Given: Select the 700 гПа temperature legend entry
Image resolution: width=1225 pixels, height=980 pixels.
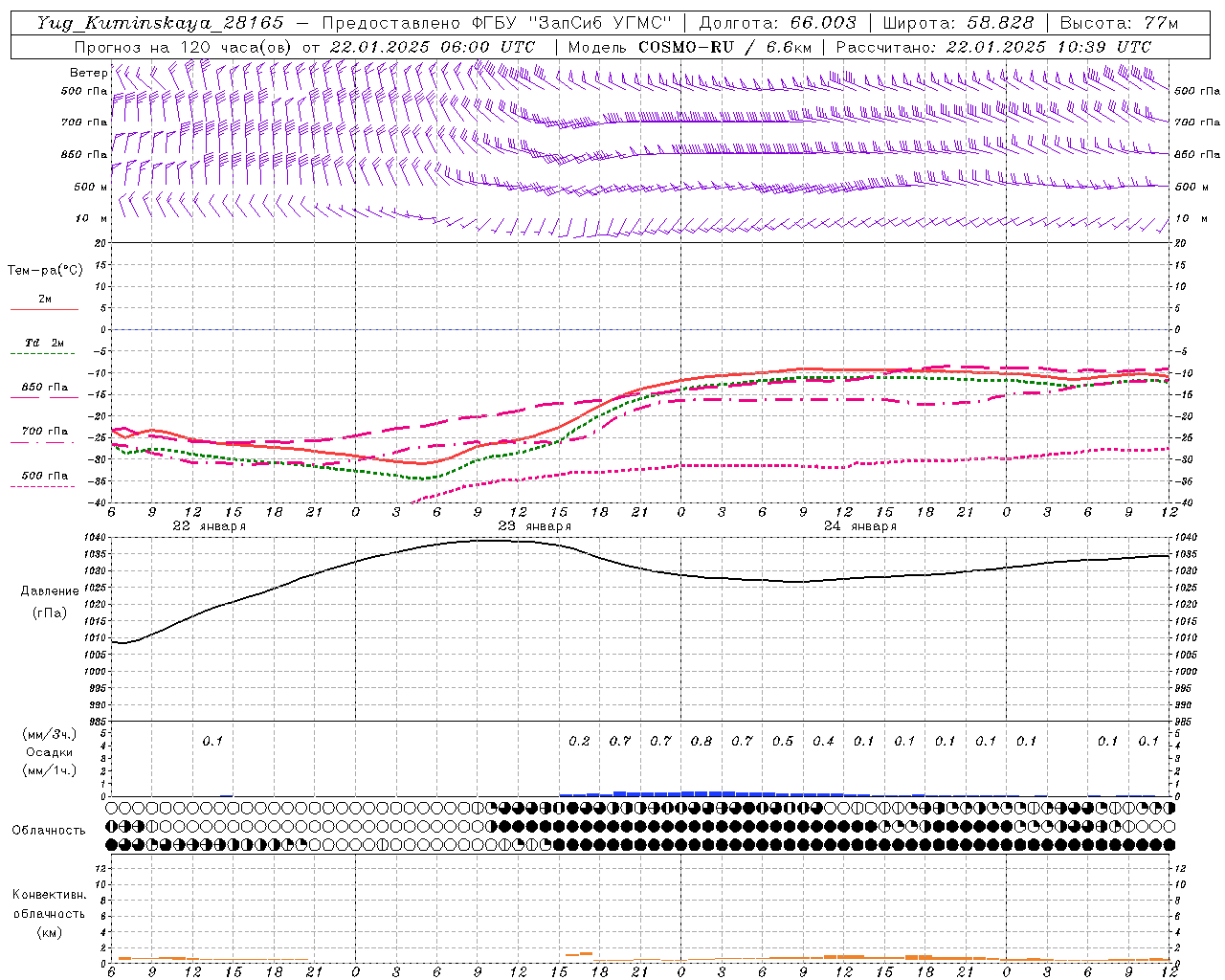Looking at the screenshot, I should click(44, 431).
